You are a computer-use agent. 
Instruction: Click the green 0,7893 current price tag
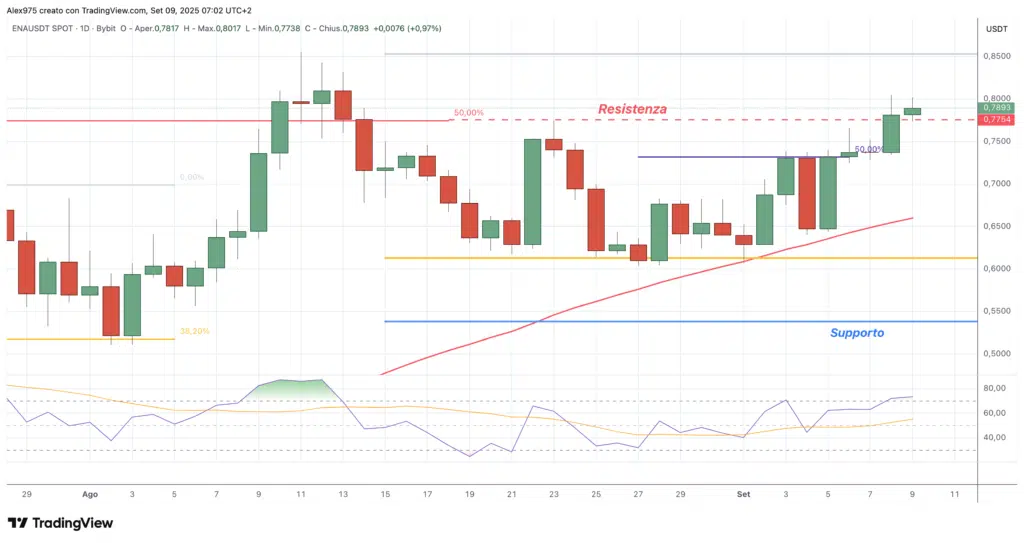pyautogui.click(x=996, y=107)
